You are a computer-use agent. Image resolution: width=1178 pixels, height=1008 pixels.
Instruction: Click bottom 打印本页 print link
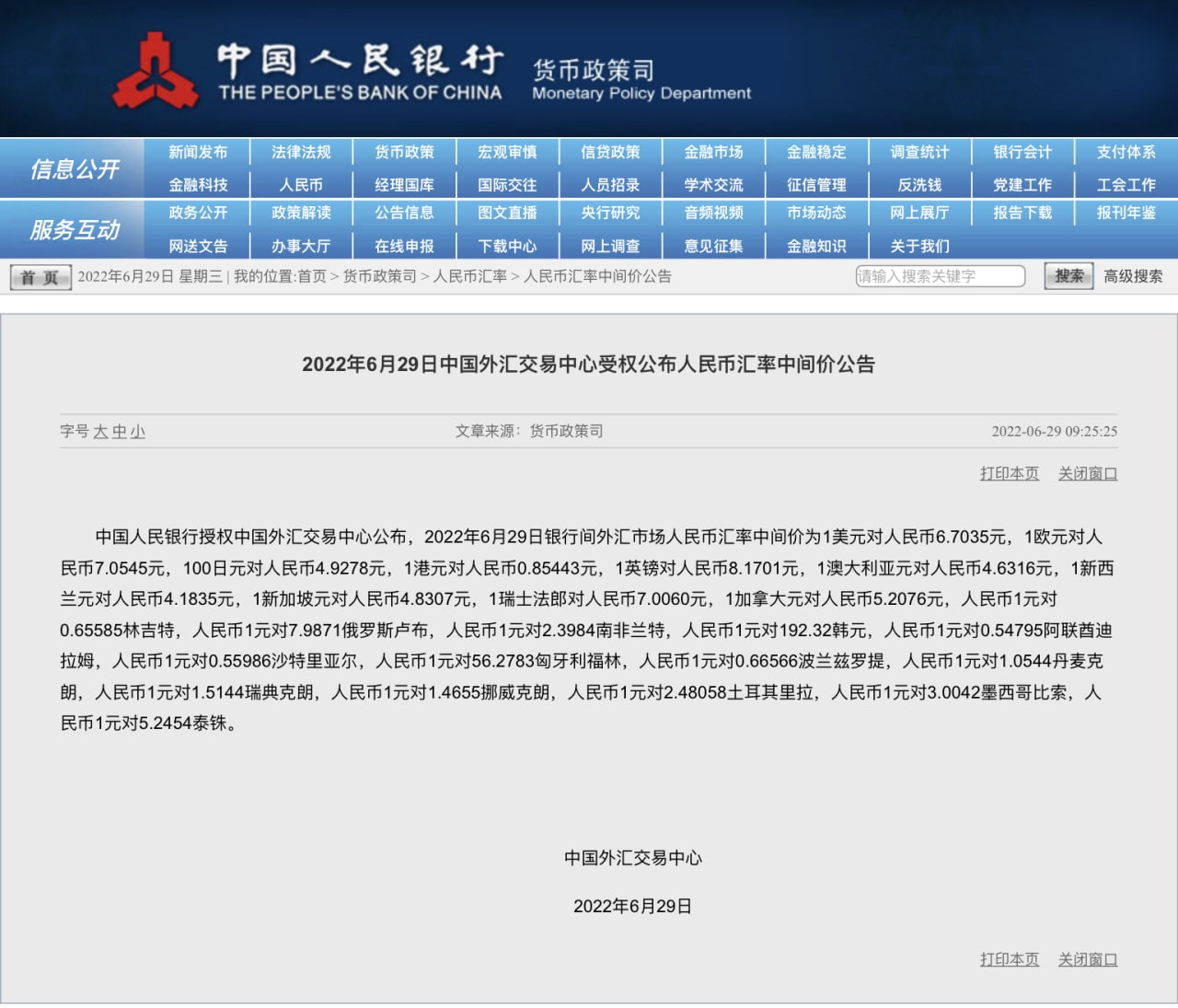tap(1010, 959)
